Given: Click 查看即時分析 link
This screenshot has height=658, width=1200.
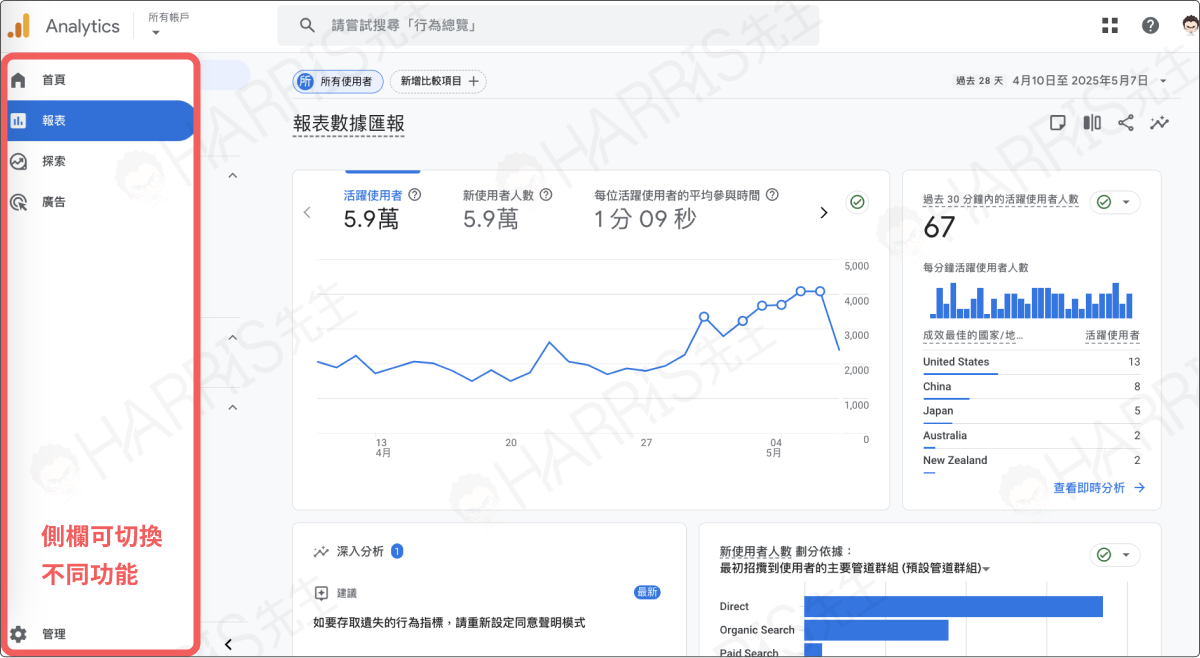Looking at the screenshot, I should pos(1099,488).
